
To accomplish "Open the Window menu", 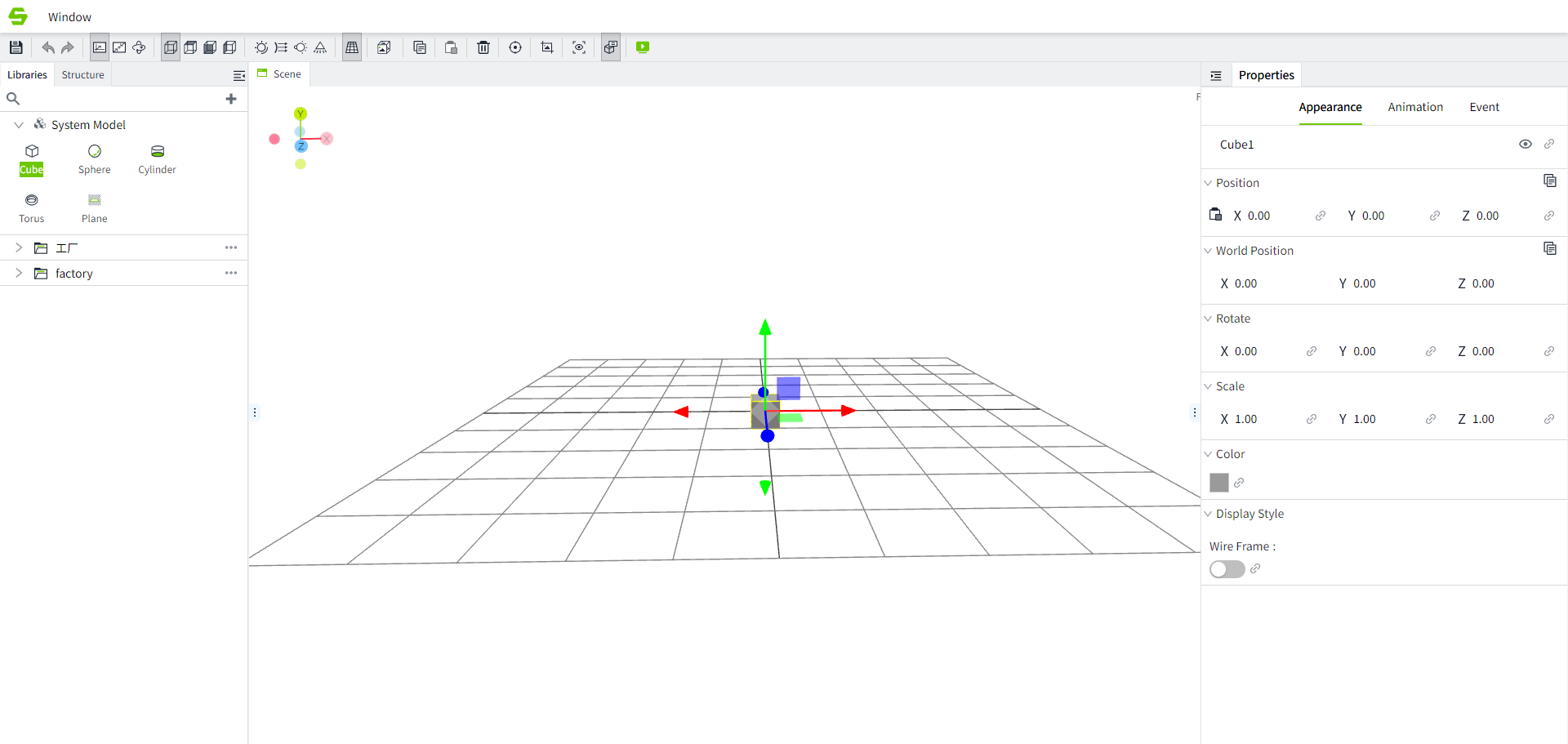I will tap(69, 17).
